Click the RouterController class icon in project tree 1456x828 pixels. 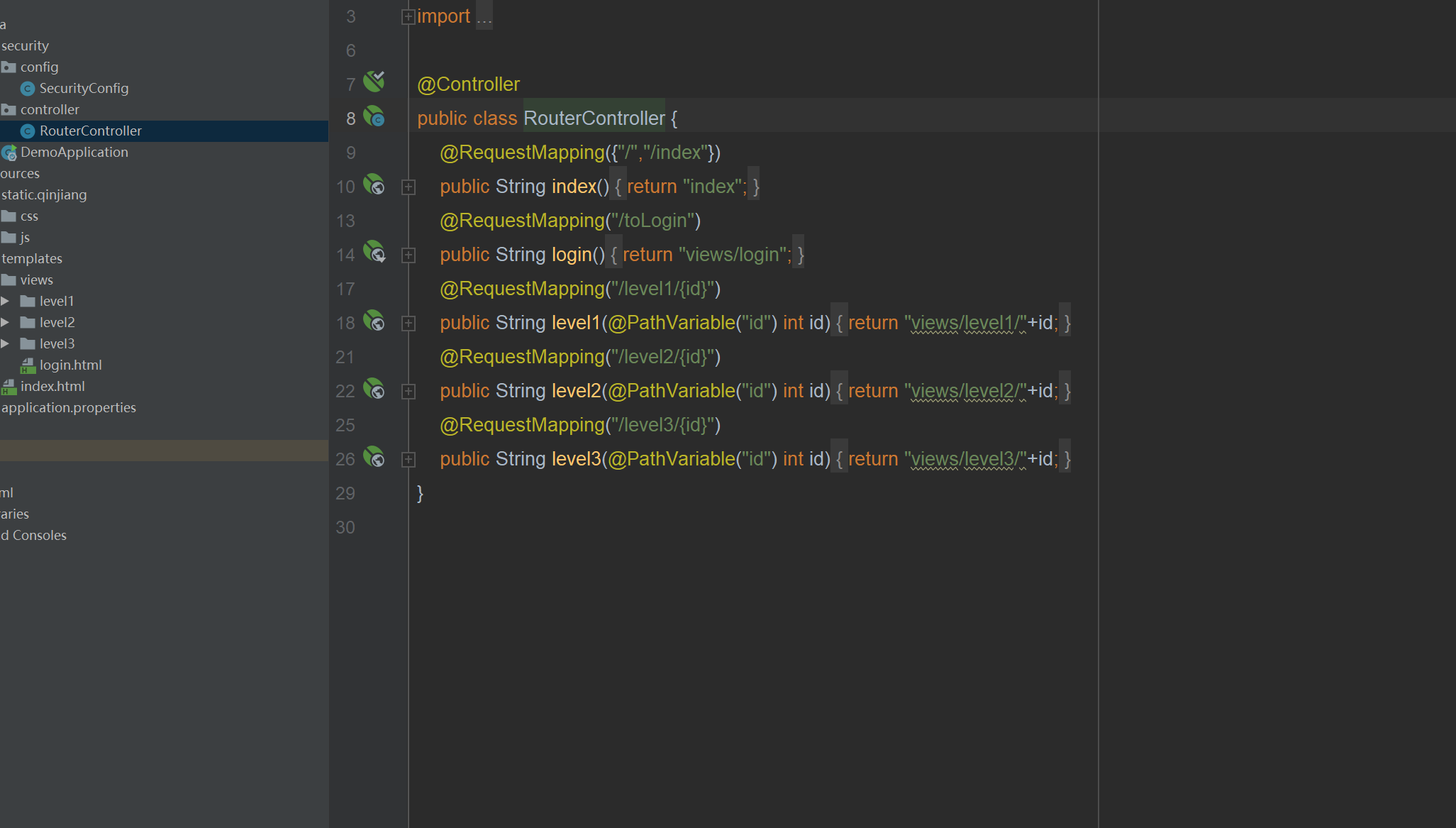click(28, 131)
